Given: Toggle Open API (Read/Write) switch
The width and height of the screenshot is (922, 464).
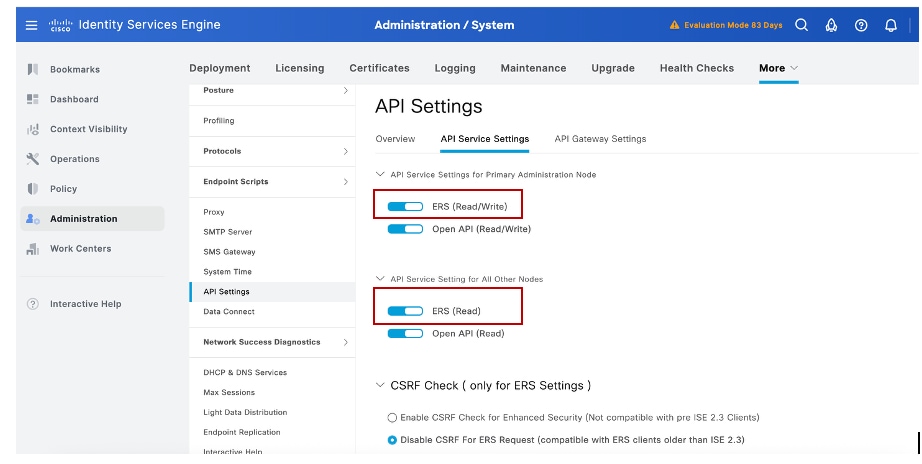Looking at the screenshot, I should [x=405, y=229].
